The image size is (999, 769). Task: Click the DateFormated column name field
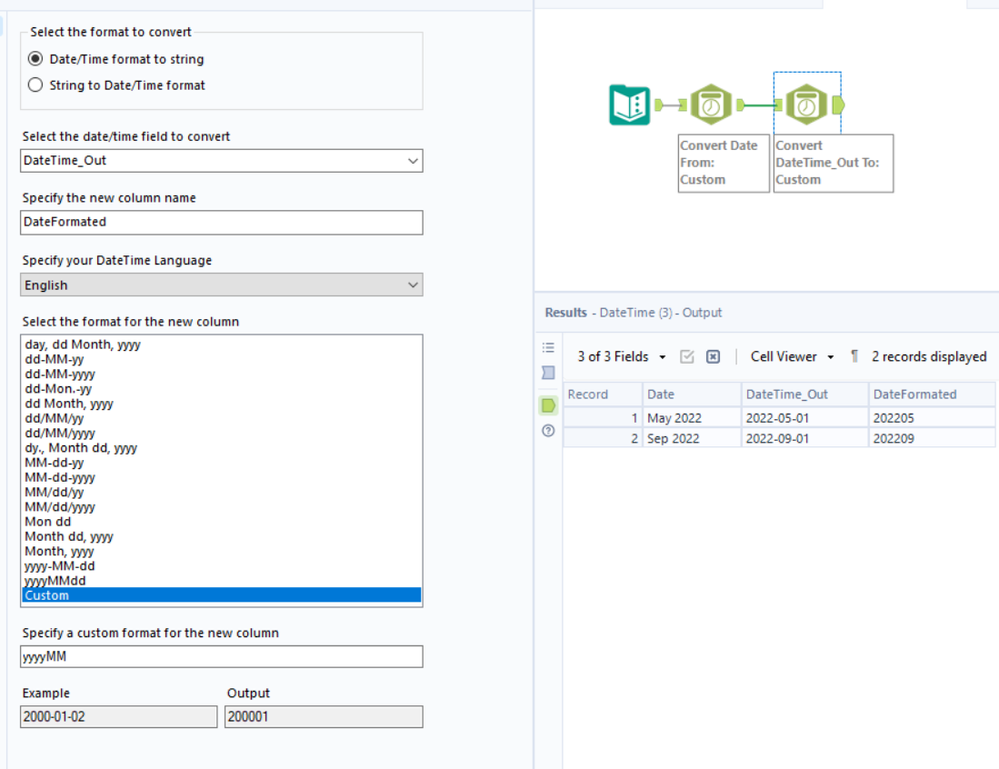click(x=221, y=222)
